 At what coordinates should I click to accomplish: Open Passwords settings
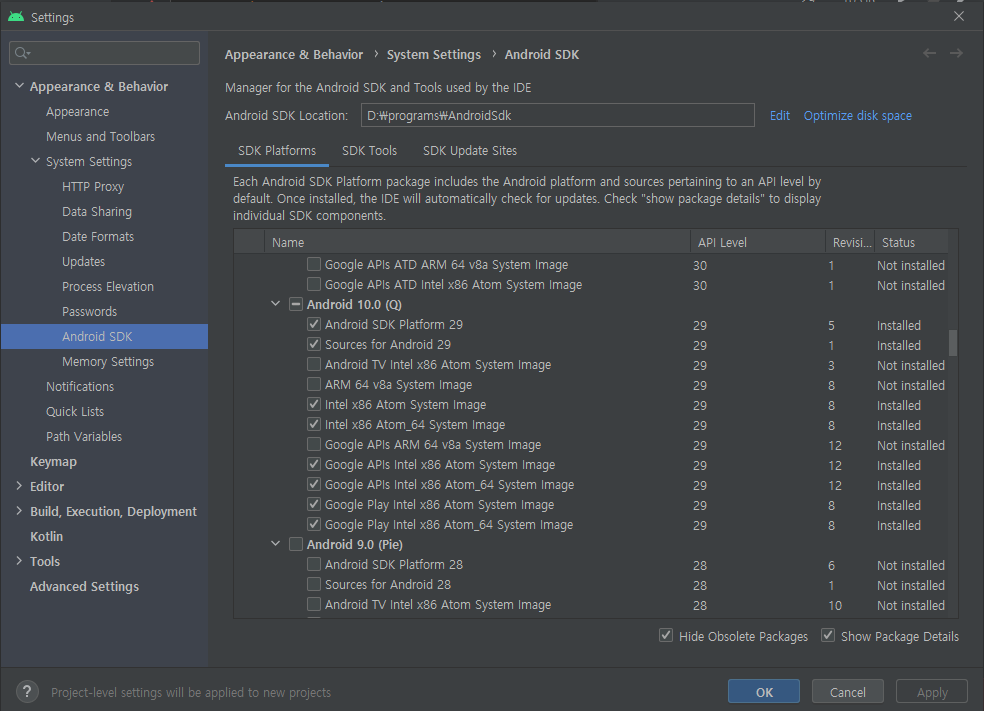tap(89, 311)
